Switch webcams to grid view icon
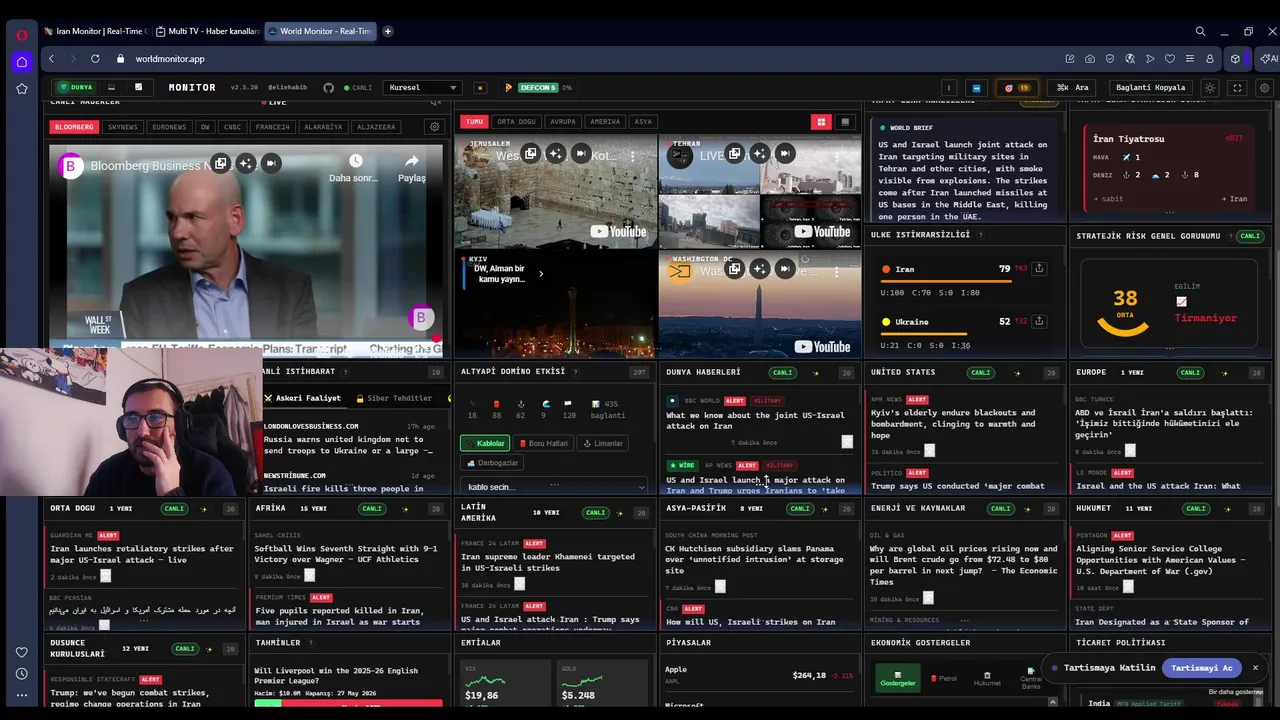Screen dimensions: 1280x720 (x=821, y=122)
